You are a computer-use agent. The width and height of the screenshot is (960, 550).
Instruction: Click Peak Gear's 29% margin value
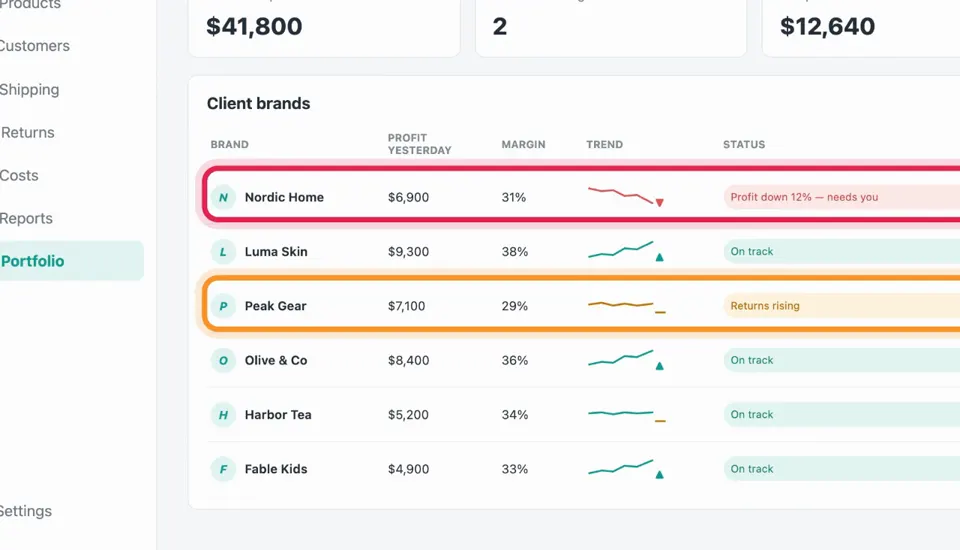[x=514, y=306]
